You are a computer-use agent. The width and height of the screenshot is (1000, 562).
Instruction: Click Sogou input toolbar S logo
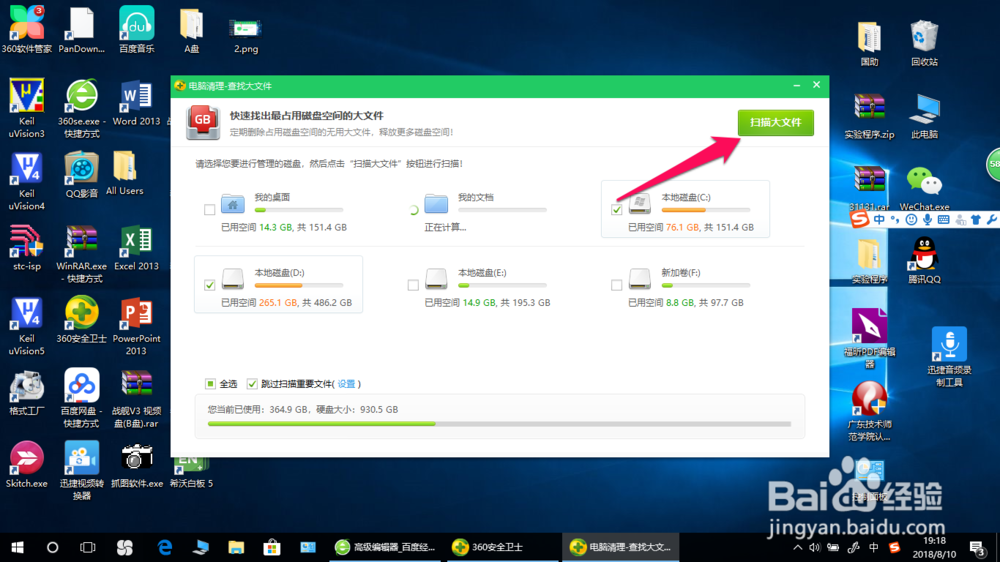(x=860, y=219)
